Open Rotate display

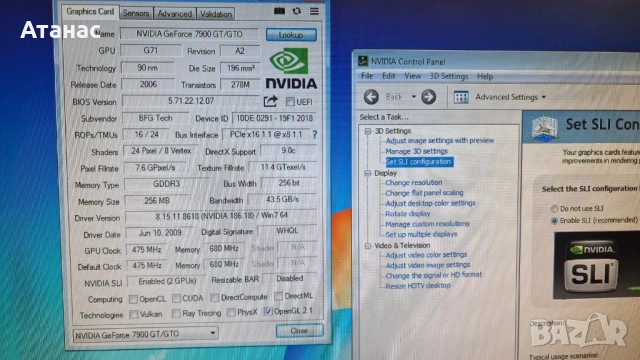(407, 213)
